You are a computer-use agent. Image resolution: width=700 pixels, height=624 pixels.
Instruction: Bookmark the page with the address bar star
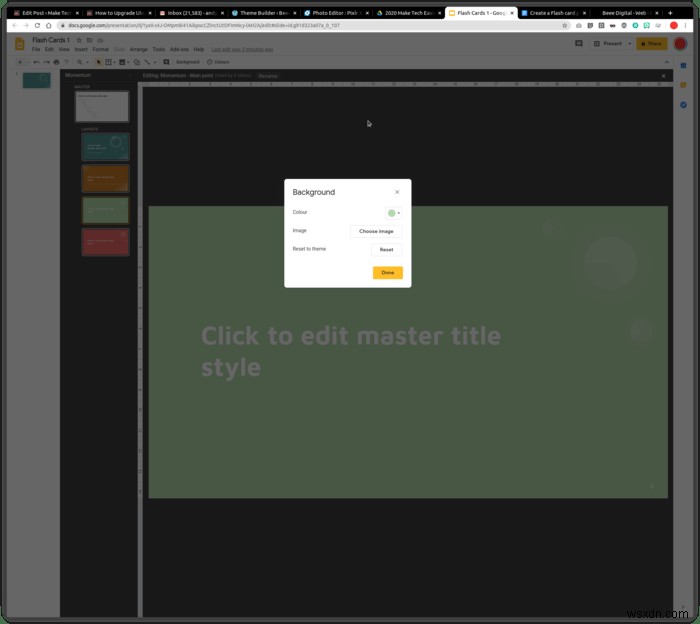pyautogui.click(x=564, y=25)
